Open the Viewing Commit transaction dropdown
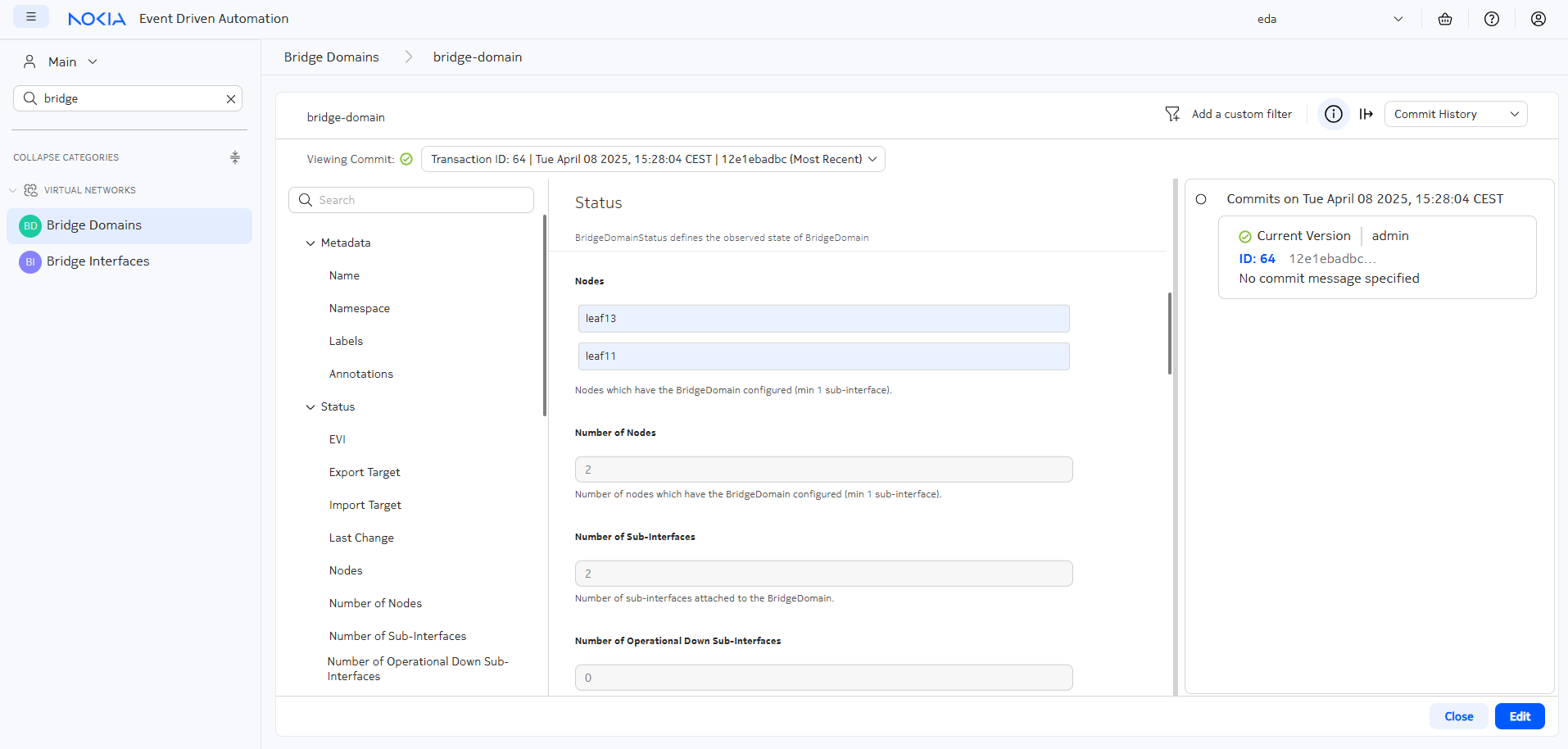This screenshot has height=749, width=1568. click(x=652, y=159)
